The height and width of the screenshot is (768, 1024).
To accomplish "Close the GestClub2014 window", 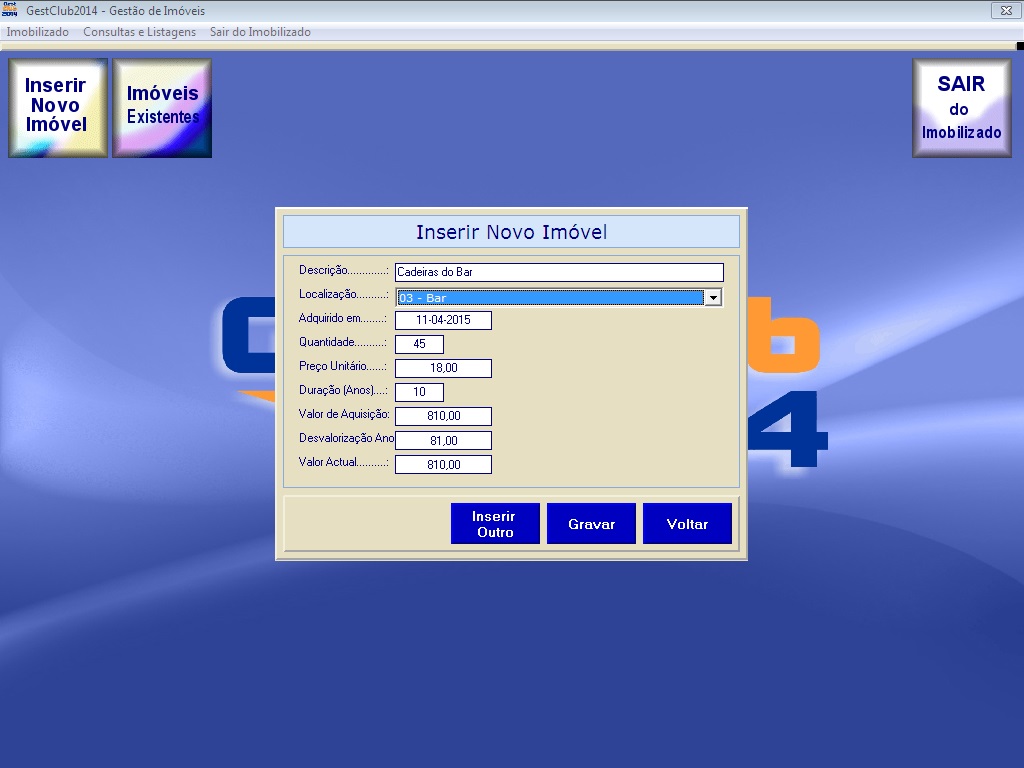I will 1002,10.
